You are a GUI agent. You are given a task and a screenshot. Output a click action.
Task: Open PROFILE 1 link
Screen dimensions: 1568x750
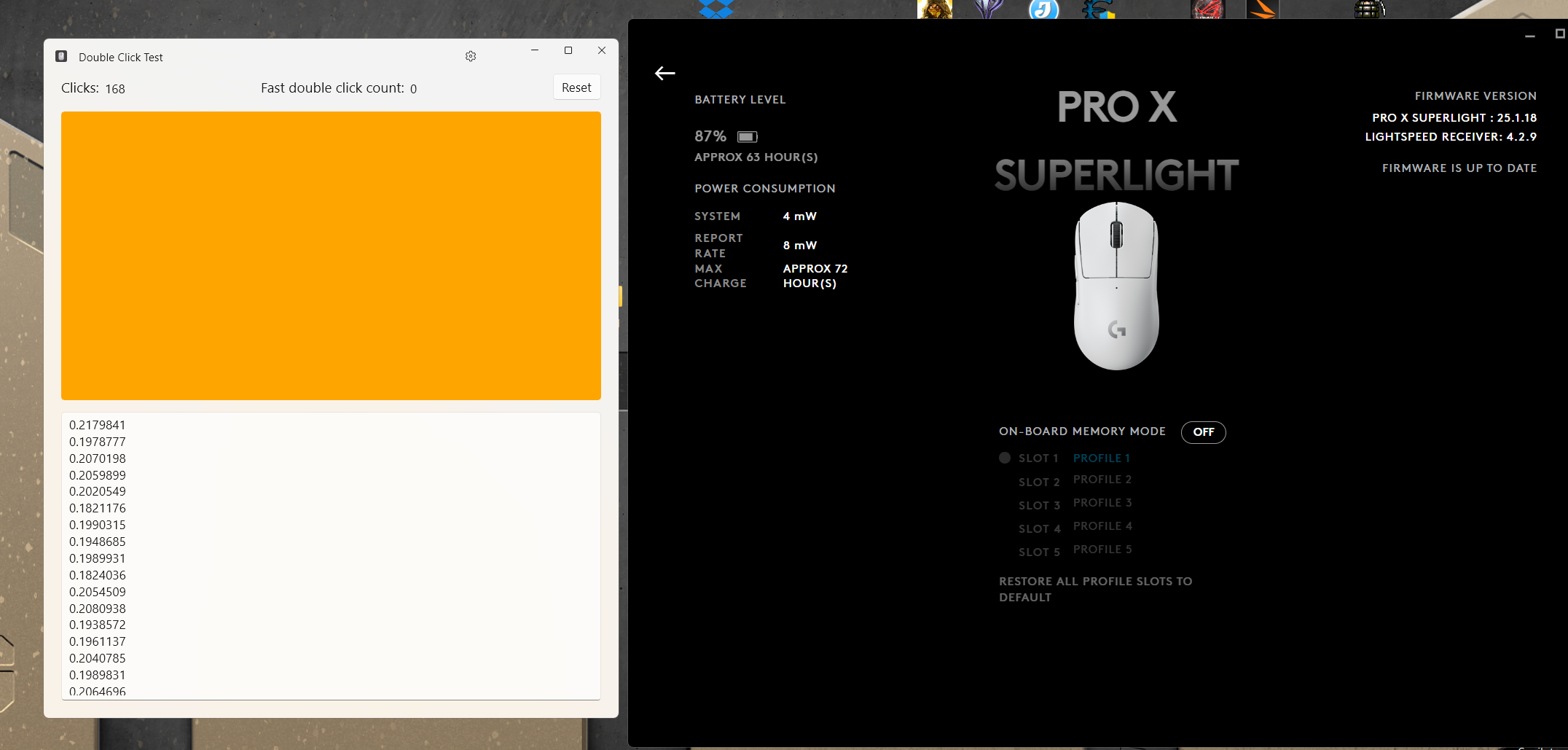pyautogui.click(x=1102, y=458)
